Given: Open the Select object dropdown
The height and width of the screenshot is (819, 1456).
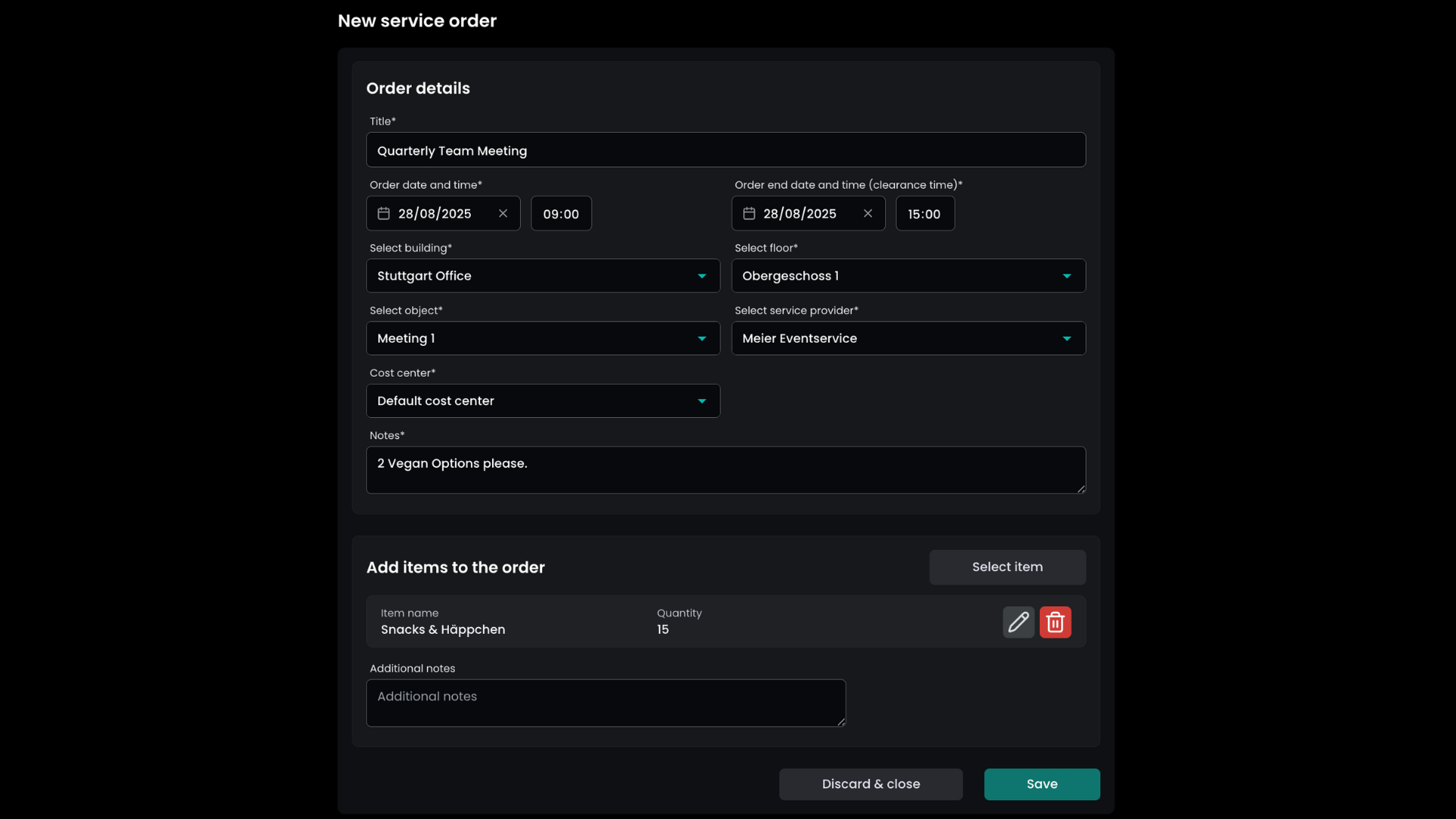Looking at the screenshot, I should tap(543, 338).
